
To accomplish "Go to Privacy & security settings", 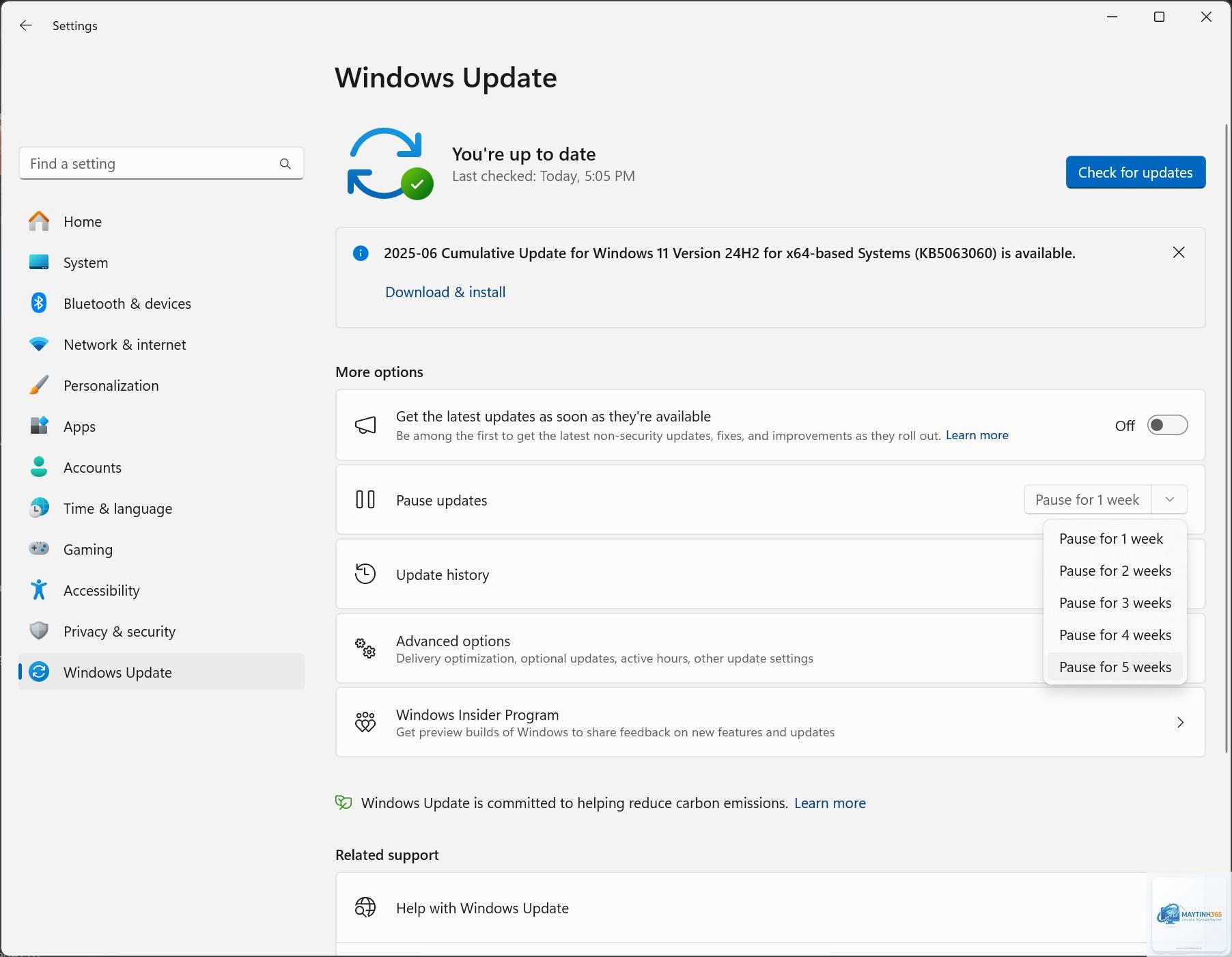I will coord(161,631).
